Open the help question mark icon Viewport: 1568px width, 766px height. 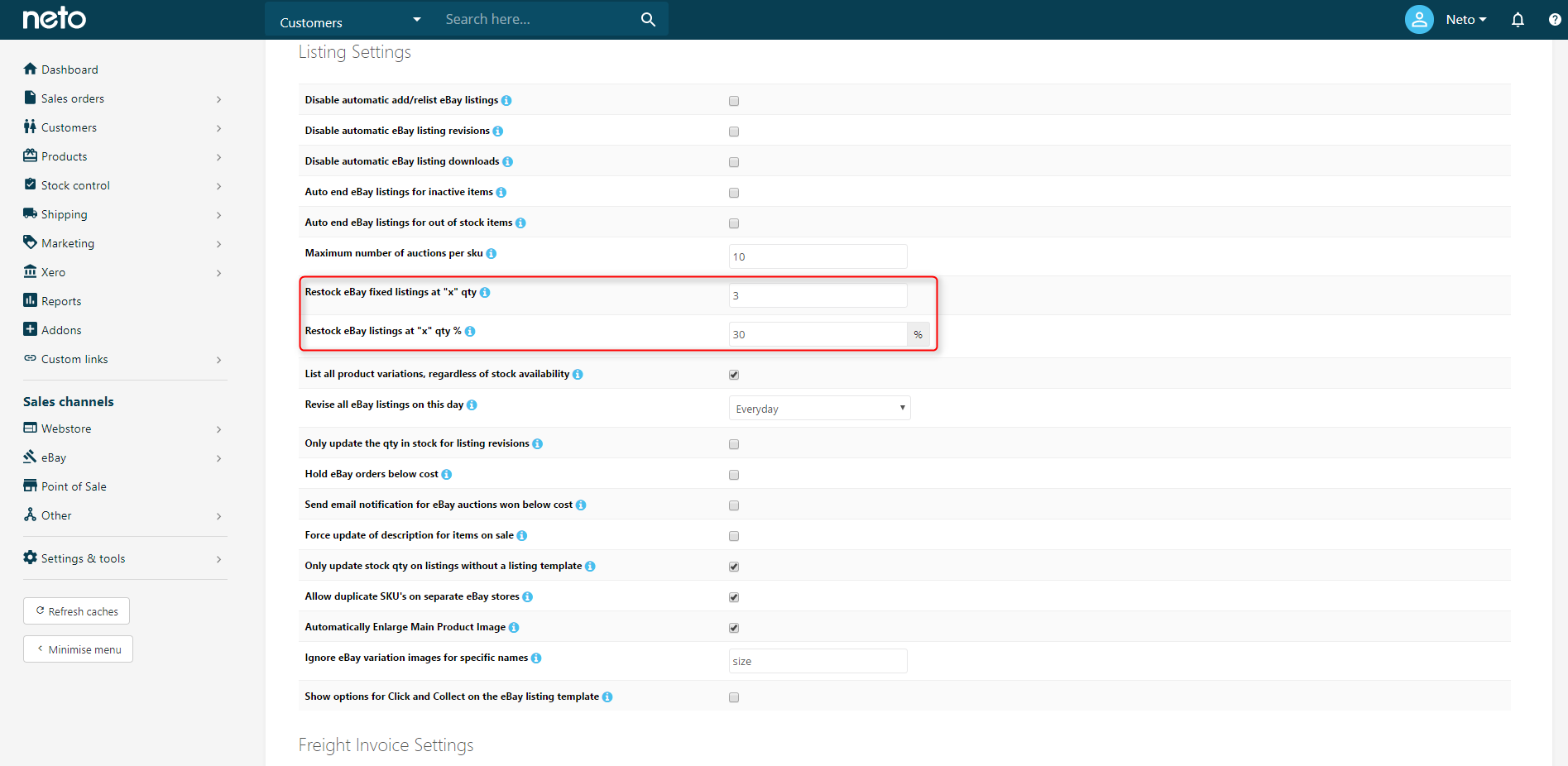point(1555,19)
